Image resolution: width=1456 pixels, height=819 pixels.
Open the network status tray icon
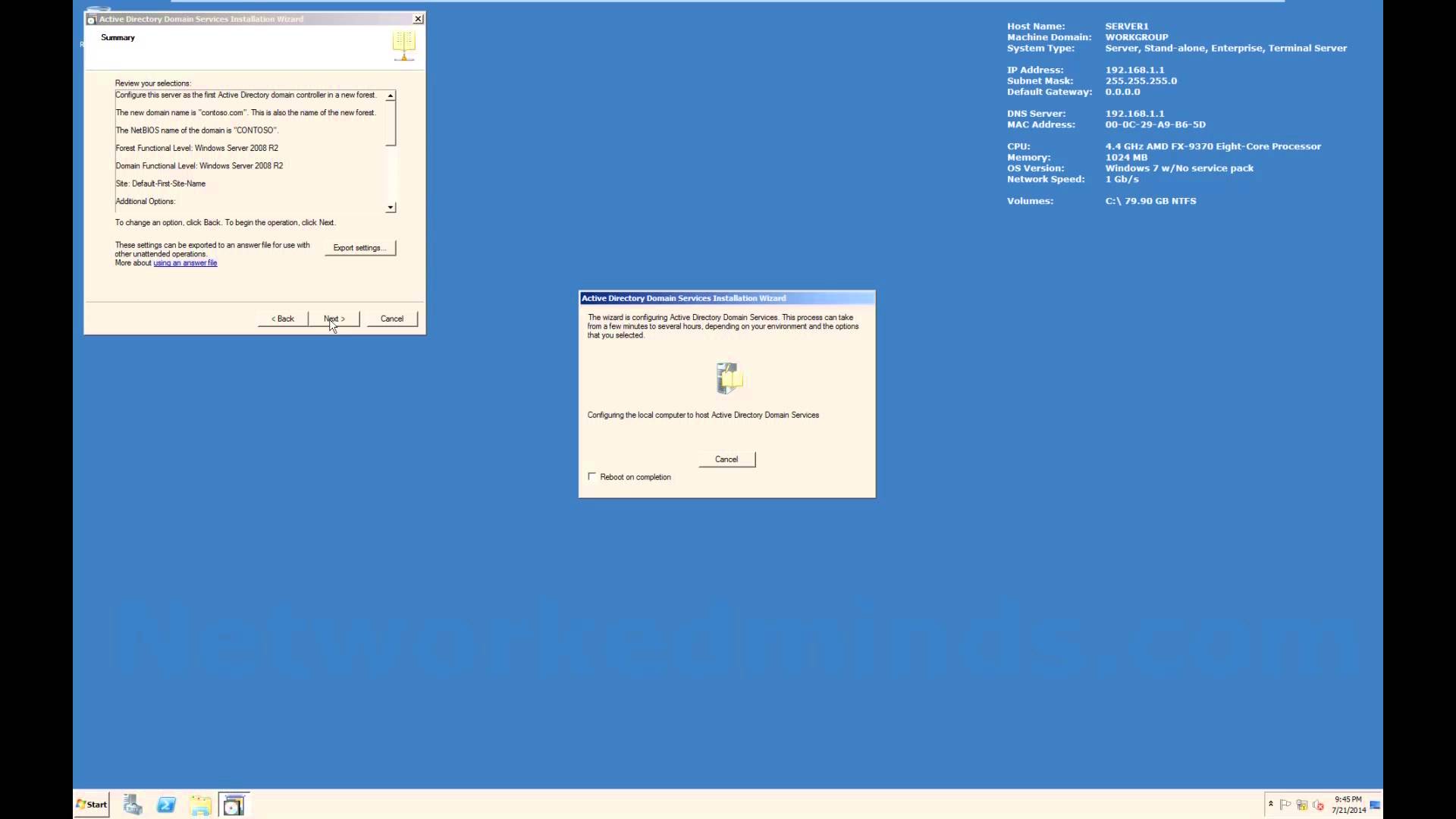click(1302, 805)
